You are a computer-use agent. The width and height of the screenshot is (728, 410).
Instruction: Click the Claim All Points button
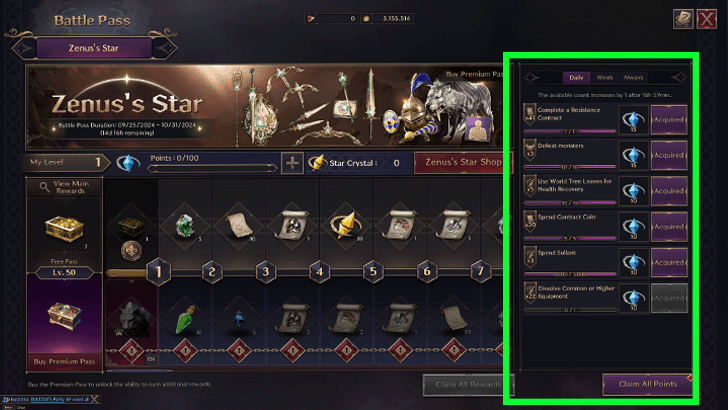pyautogui.click(x=647, y=384)
